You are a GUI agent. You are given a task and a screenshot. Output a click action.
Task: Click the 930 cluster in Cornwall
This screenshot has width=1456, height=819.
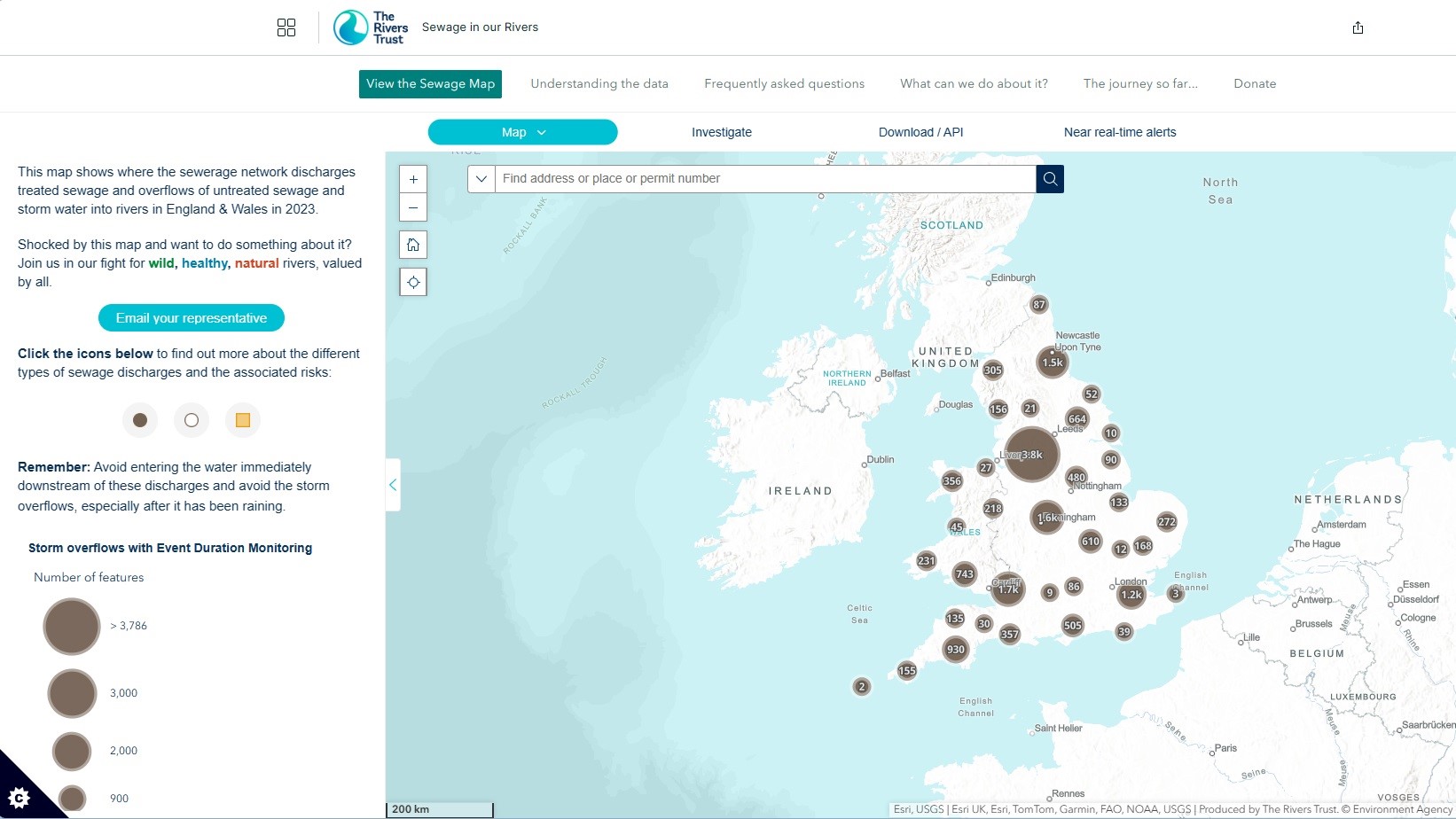[955, 650]
